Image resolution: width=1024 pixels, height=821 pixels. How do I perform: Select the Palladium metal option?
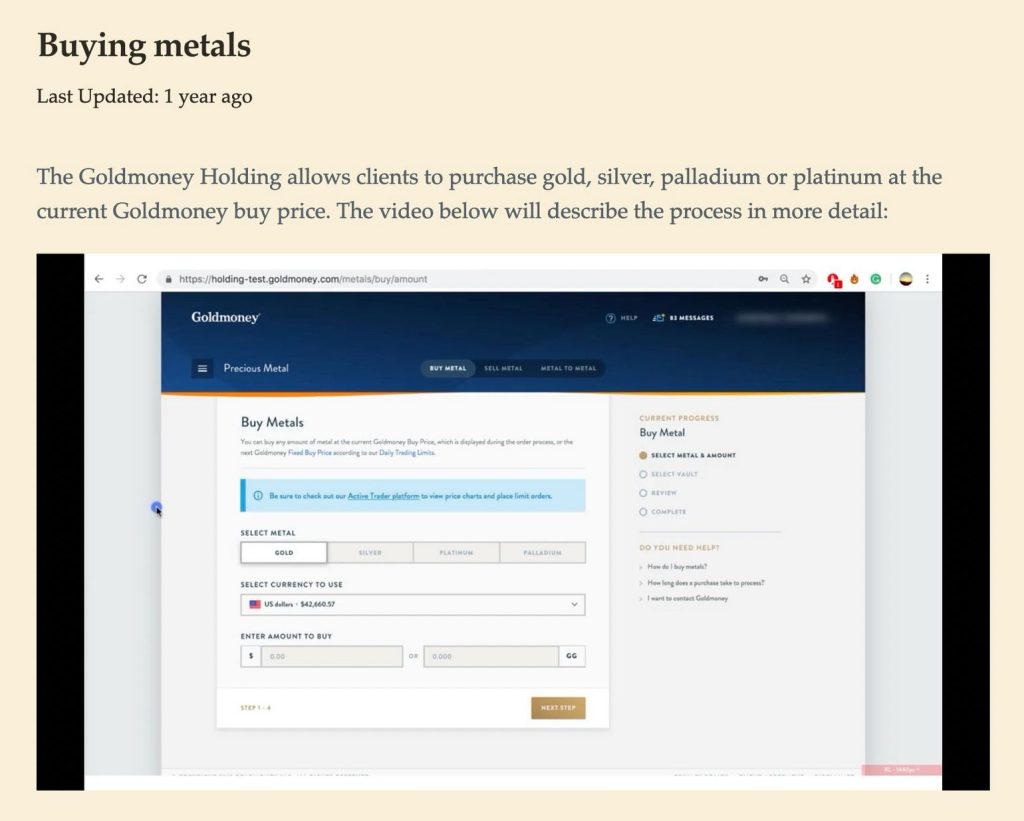(542, 553)
